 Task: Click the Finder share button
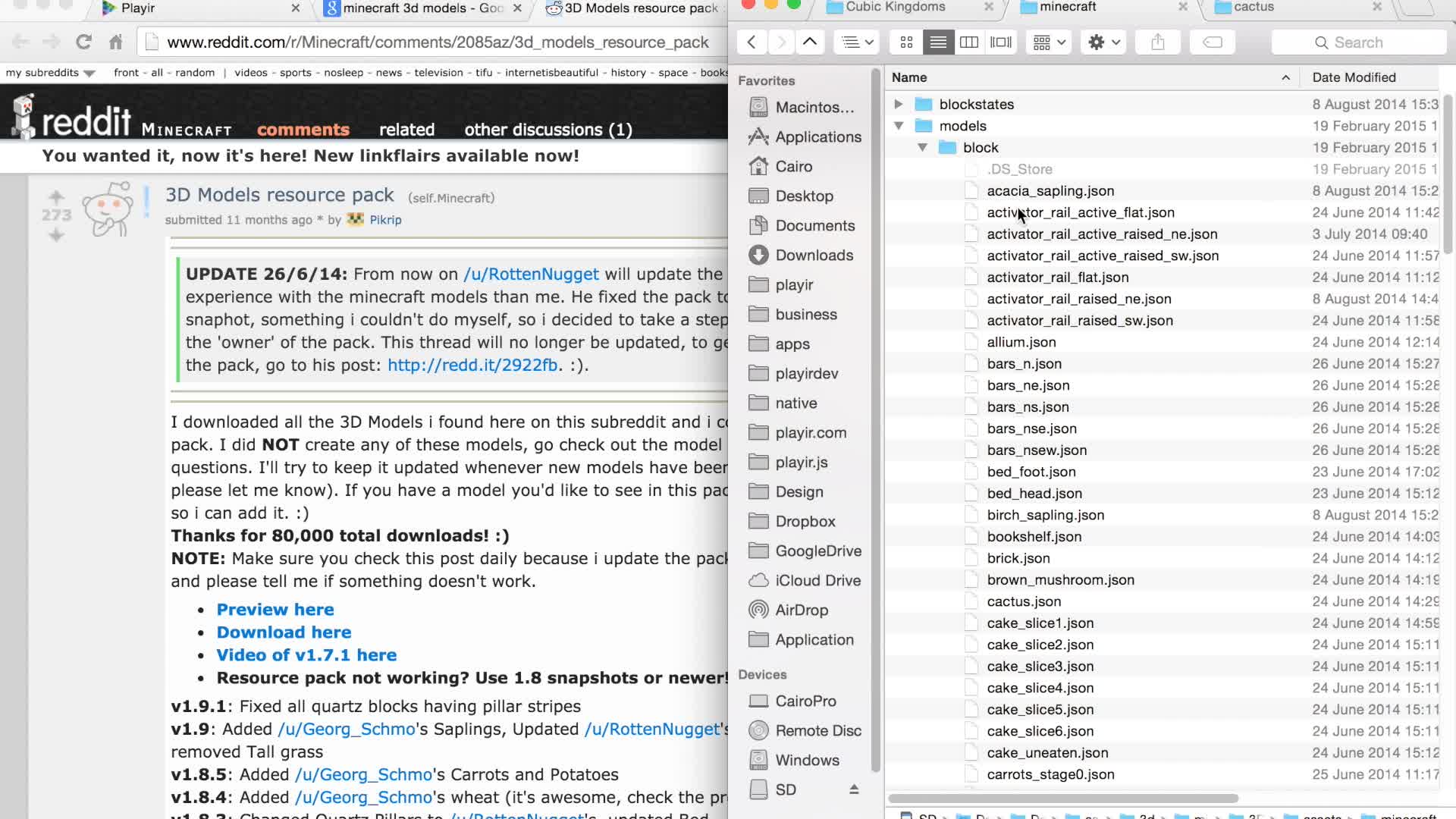[x=1157, y=42]
